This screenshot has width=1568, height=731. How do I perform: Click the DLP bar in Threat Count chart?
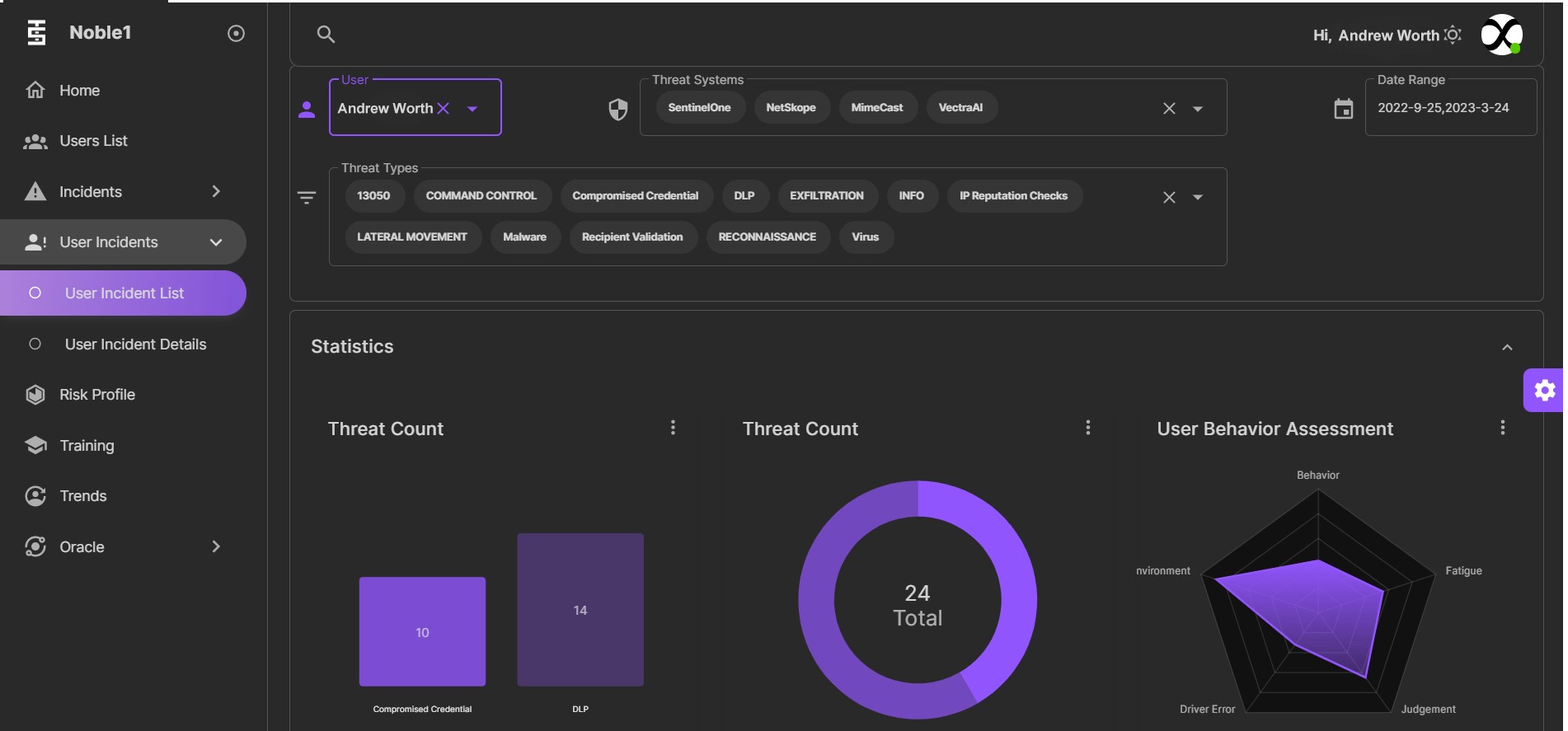(580, 609)
